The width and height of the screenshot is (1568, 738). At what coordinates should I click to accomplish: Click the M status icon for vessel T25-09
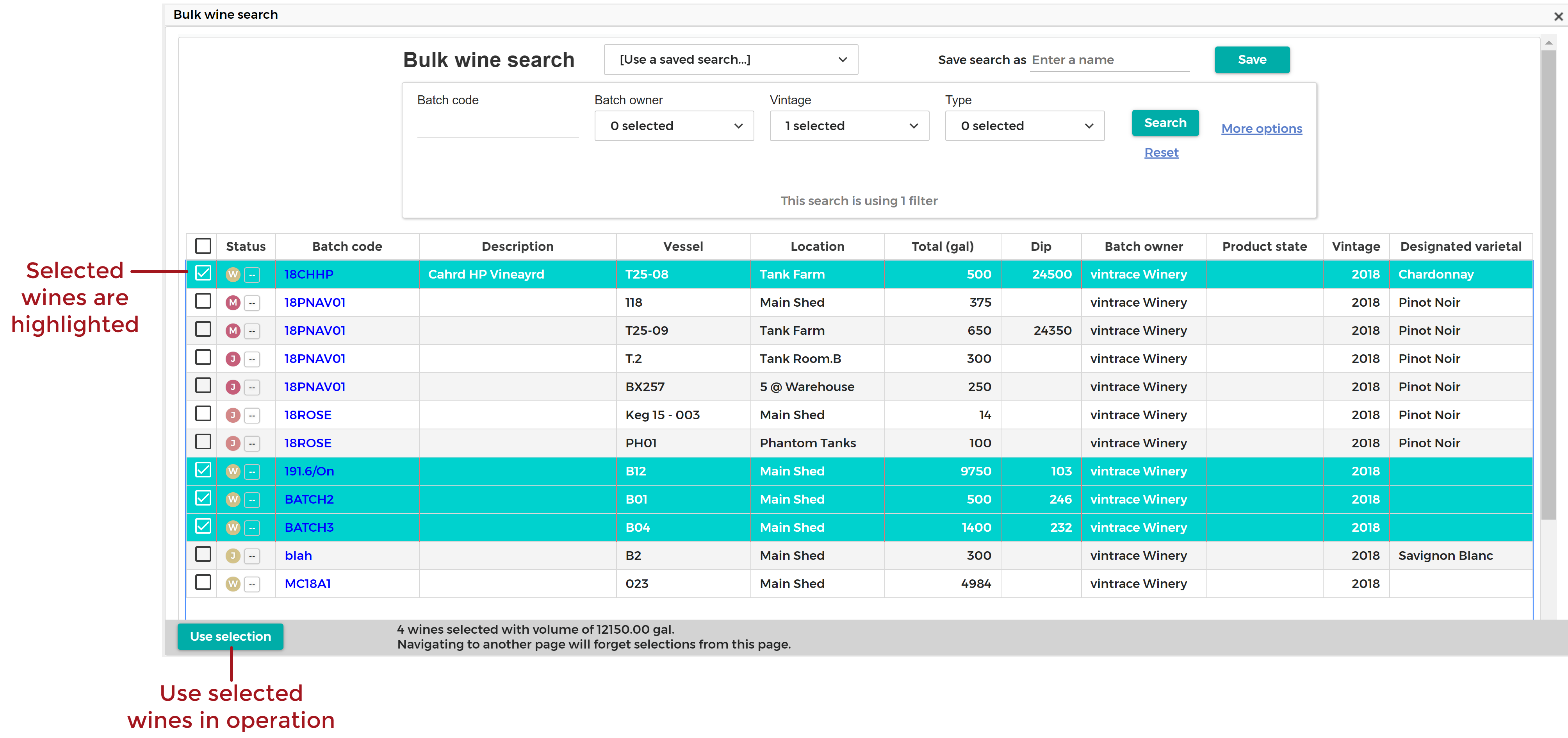click(x=233, y=331)
